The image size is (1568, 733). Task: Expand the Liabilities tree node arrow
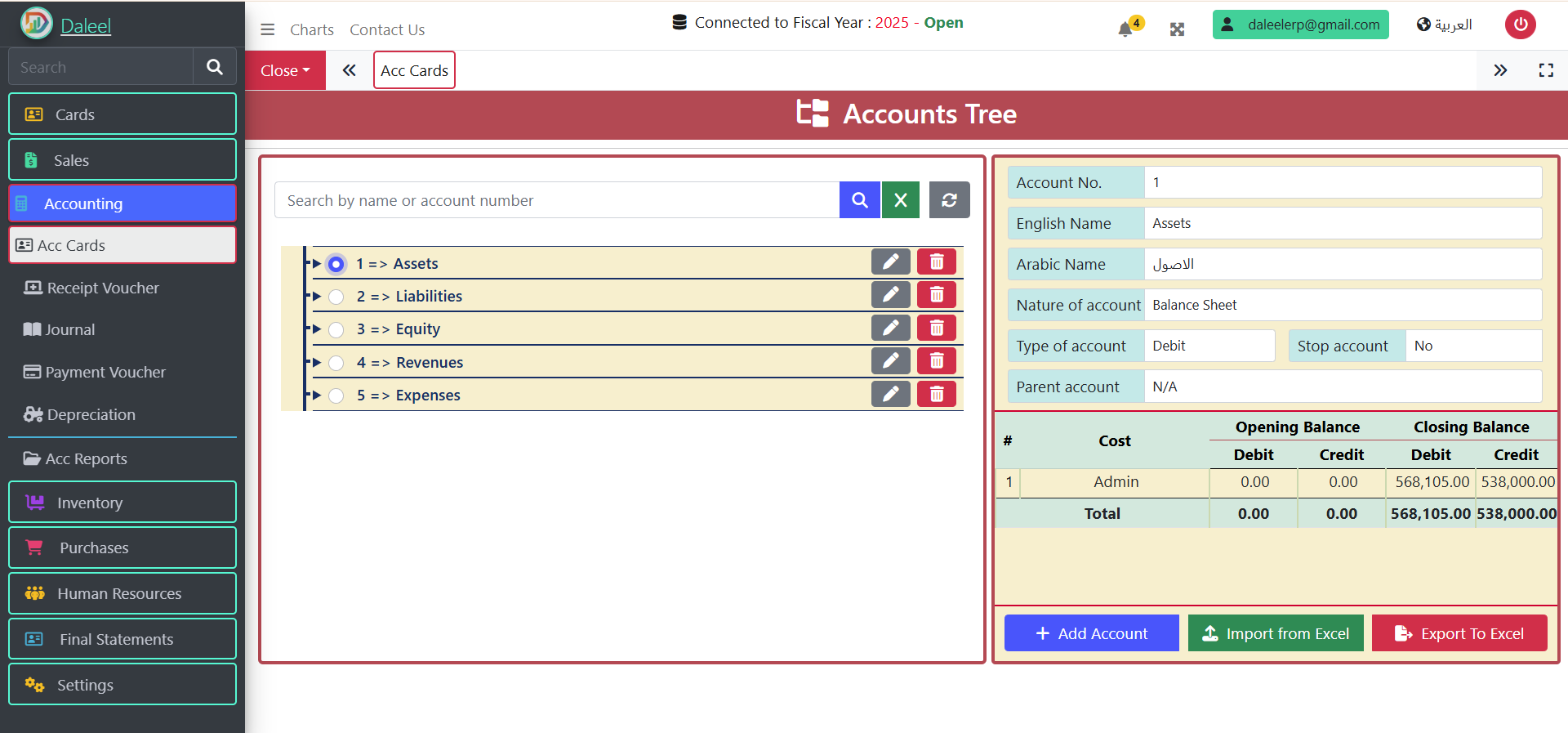tap(317, 296)
